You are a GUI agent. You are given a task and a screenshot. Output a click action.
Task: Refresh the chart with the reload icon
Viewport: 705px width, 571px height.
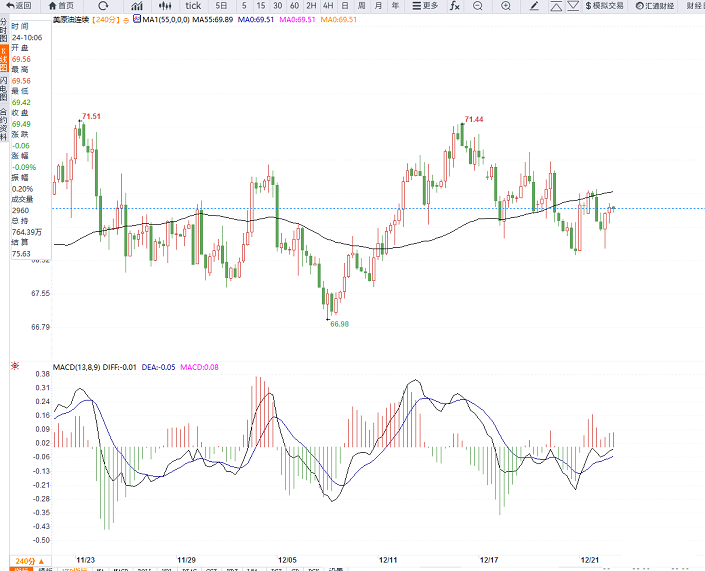click(x=103, y=6)
